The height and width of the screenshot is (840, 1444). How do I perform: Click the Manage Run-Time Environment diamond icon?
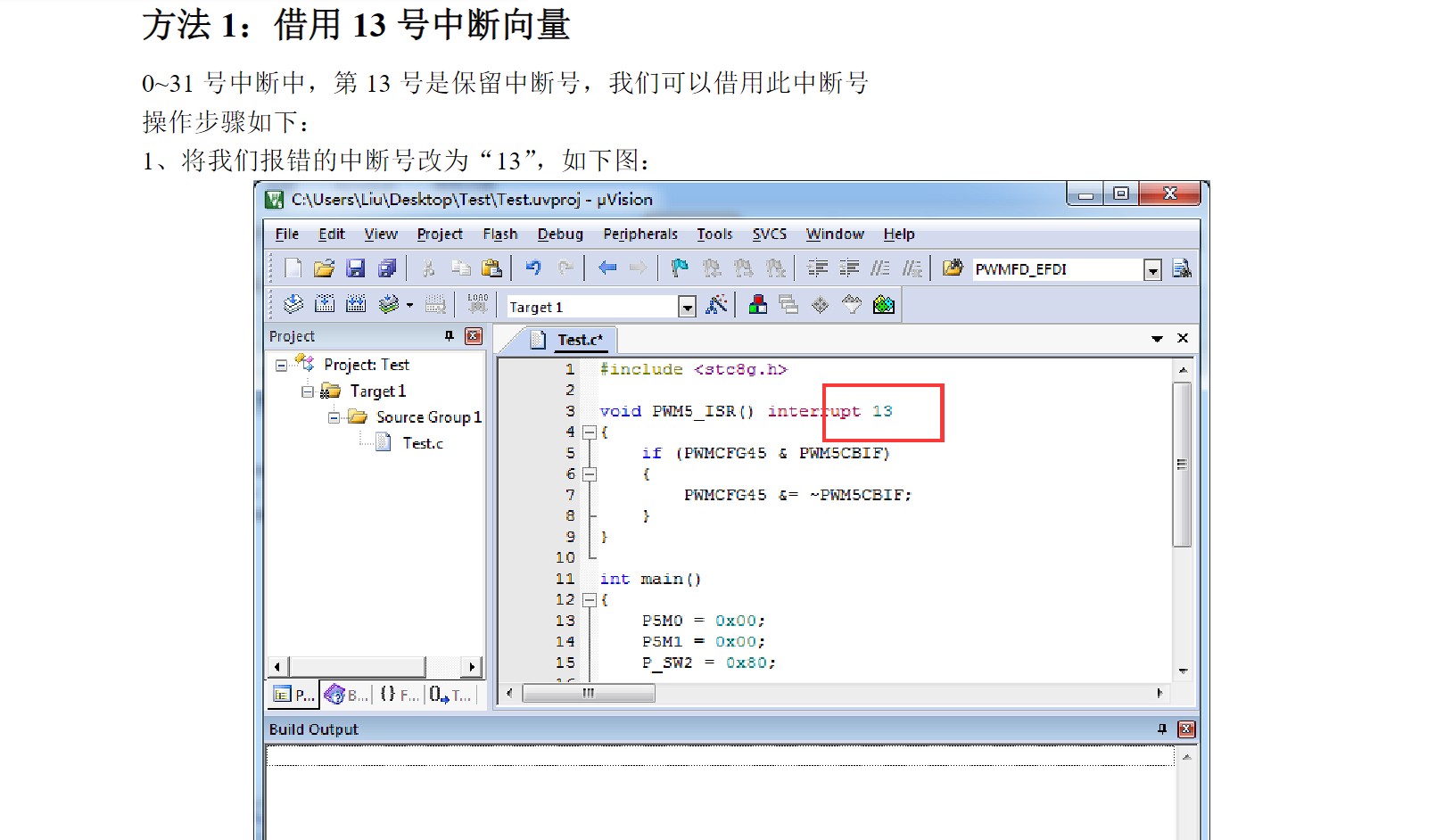pos(821,305)
